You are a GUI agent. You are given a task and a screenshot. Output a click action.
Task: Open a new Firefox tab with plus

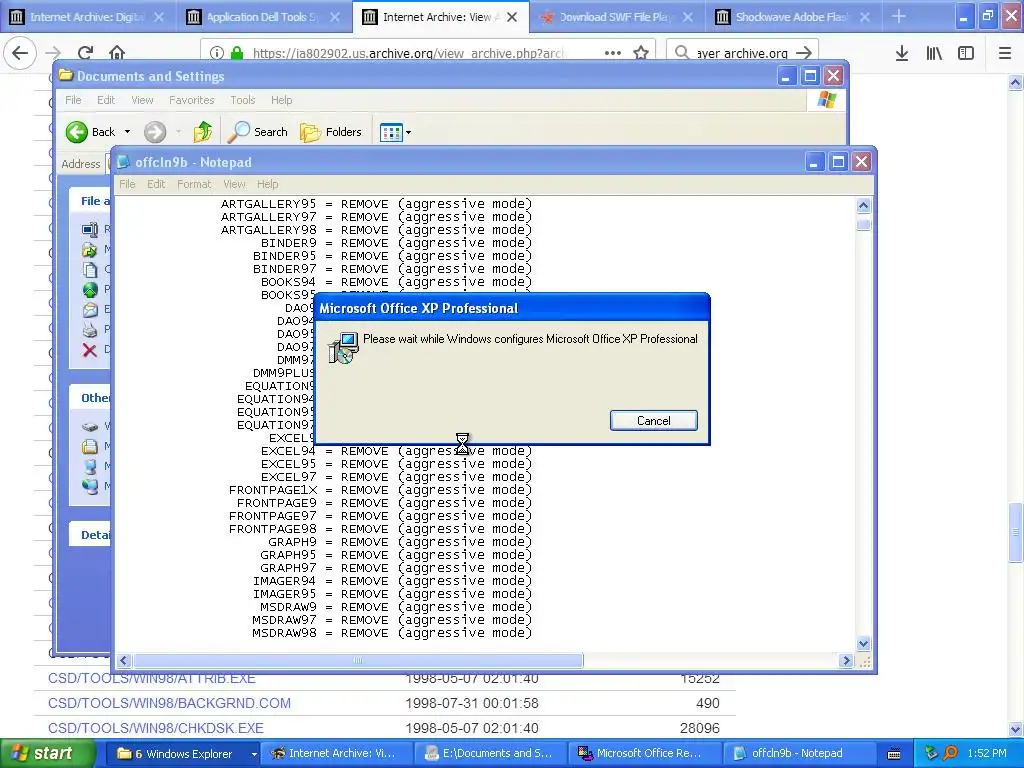(x=899, y=16)
